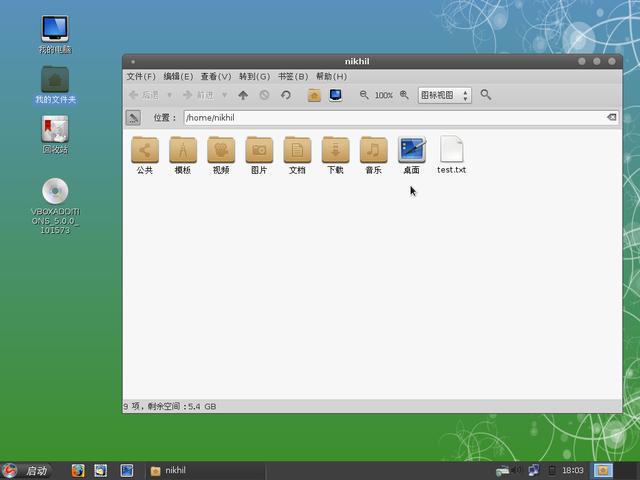This screenshot has height=480, width=640.
Task: Select the test.txt file
Action: click(x=451, y=151)
